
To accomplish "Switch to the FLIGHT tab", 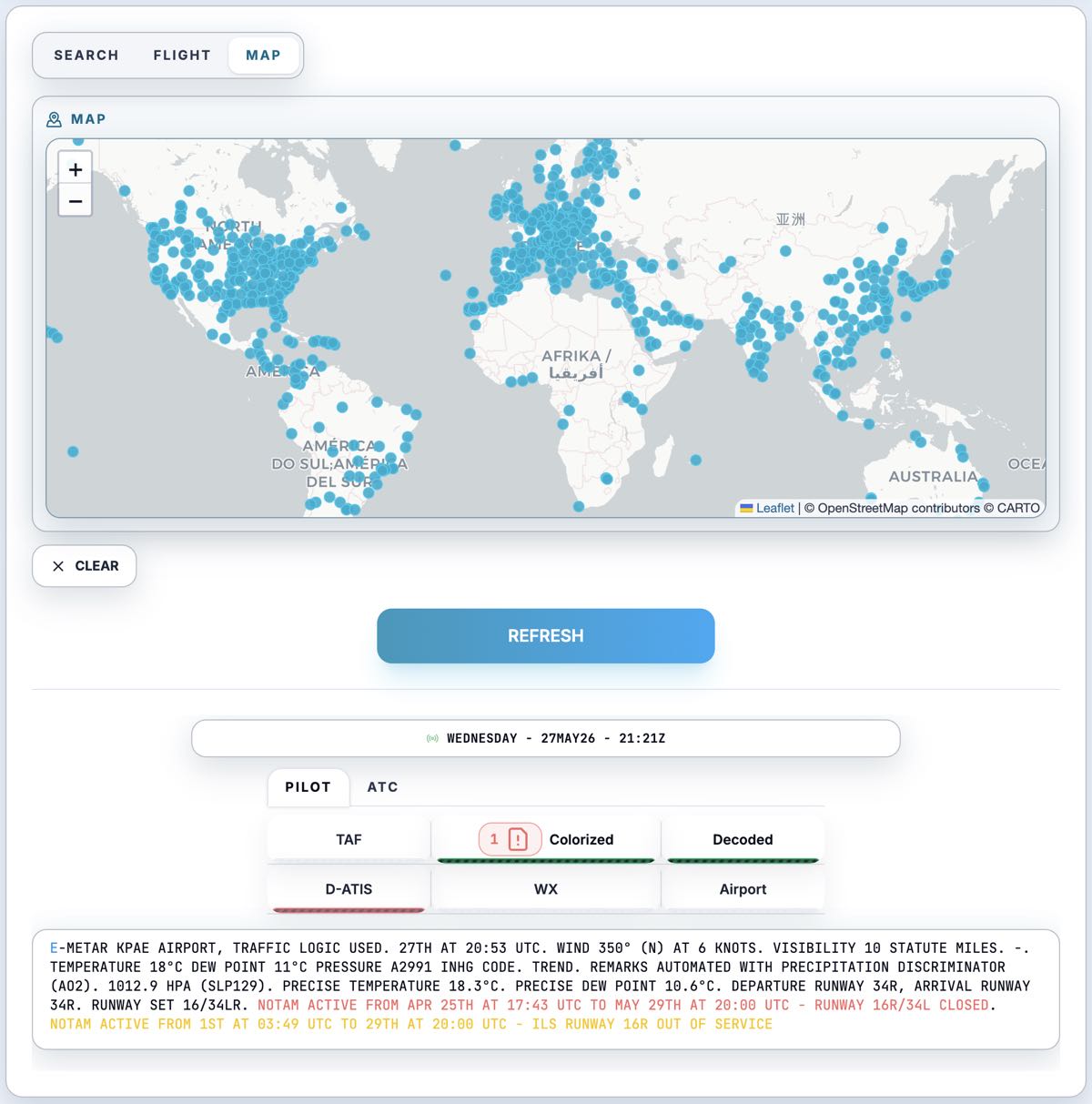I will [x=182, y=56].
